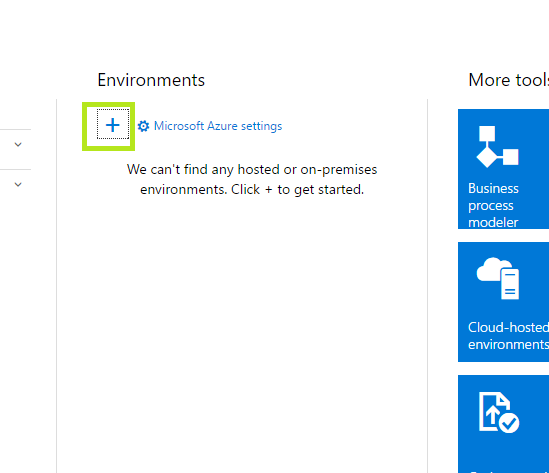The width and height of the screenshot is (549, 473).
Task: Select the More tools section heading
Action: [x=508, y=80]
